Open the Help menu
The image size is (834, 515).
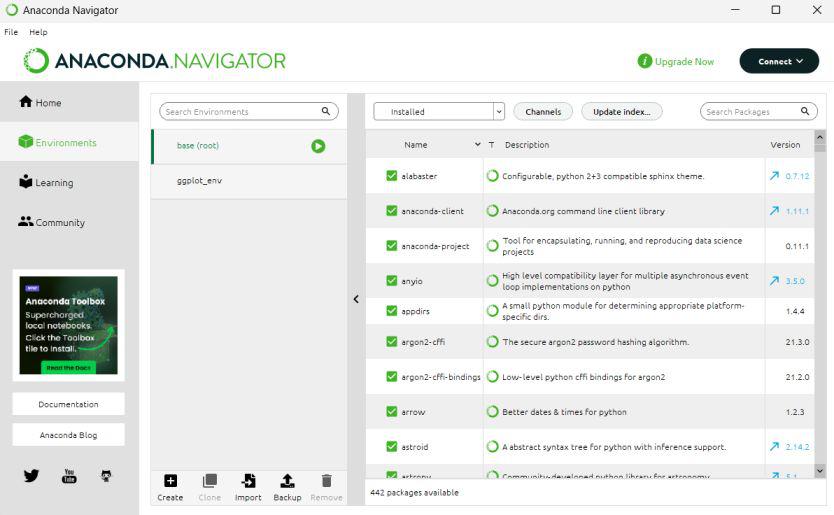point(38,32)
